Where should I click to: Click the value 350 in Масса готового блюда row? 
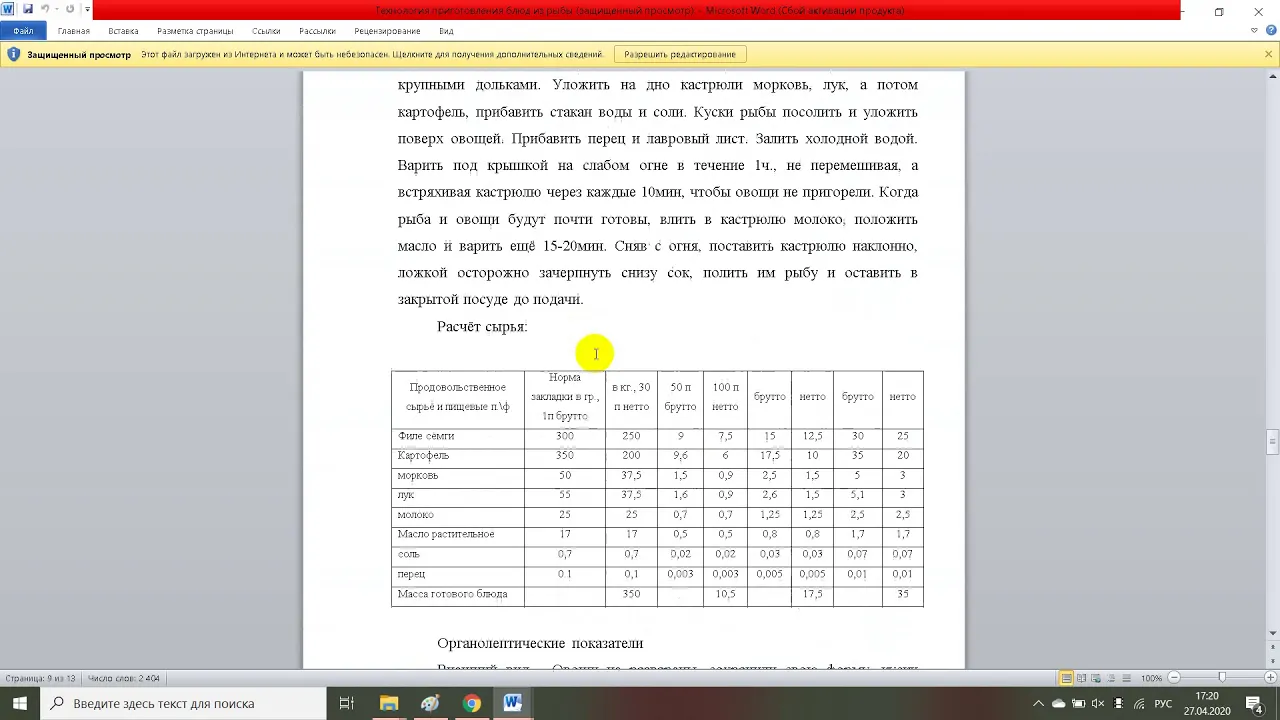coord(631,594)
